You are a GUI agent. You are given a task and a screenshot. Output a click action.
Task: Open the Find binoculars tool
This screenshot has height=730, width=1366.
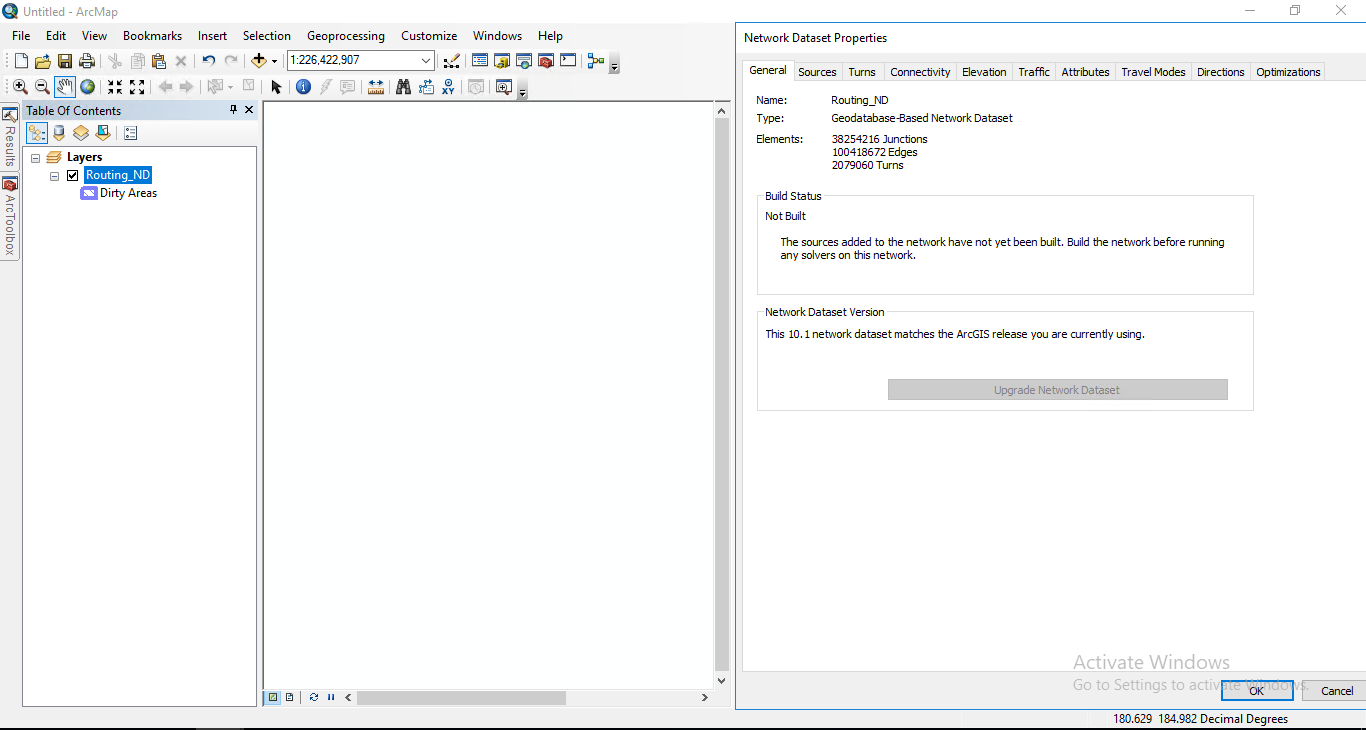coord(403,87)
